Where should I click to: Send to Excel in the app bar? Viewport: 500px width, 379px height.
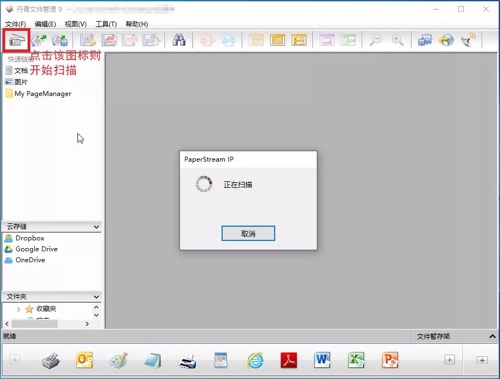click(356, 360)
